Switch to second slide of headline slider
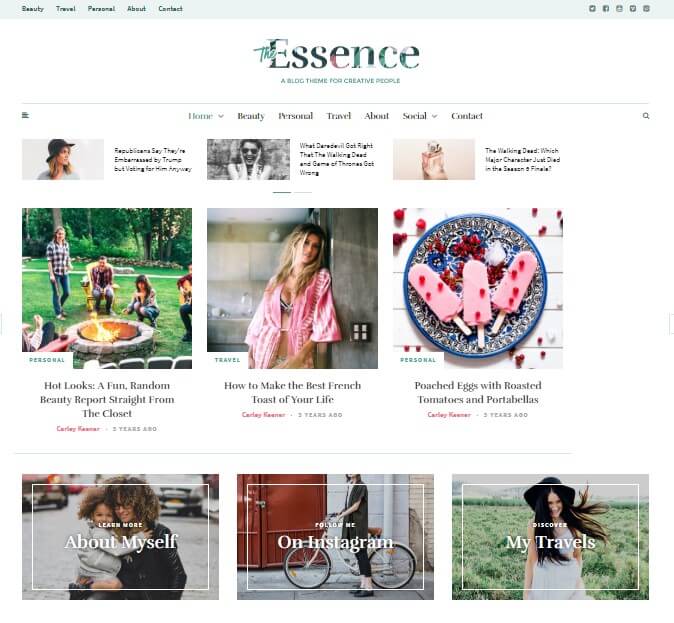 point(303,192)
